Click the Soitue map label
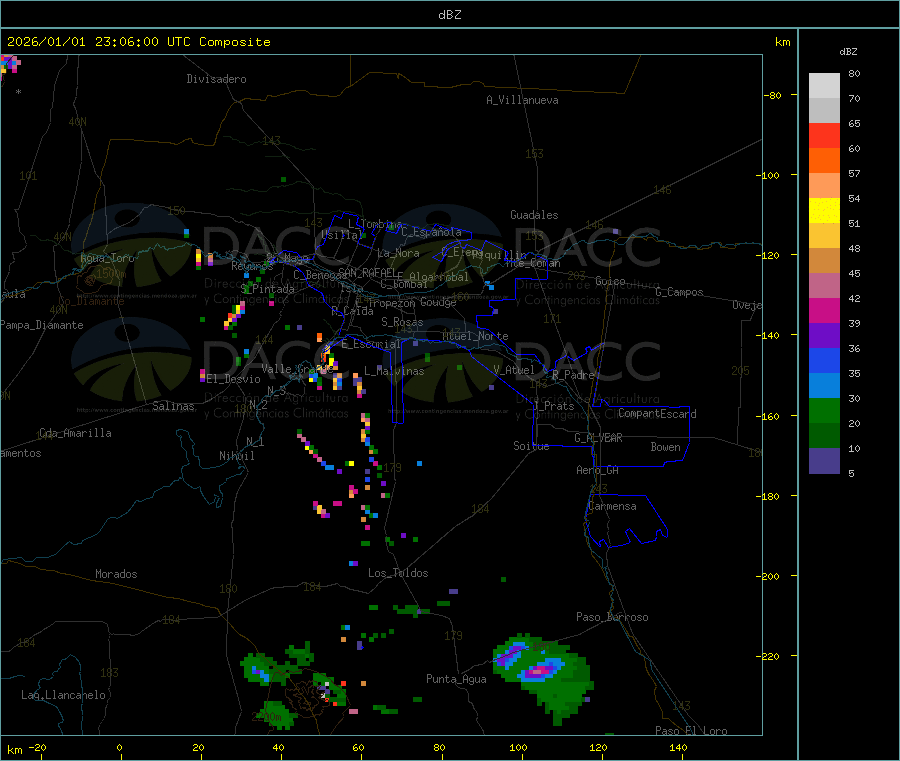 [x=532, y=446]
